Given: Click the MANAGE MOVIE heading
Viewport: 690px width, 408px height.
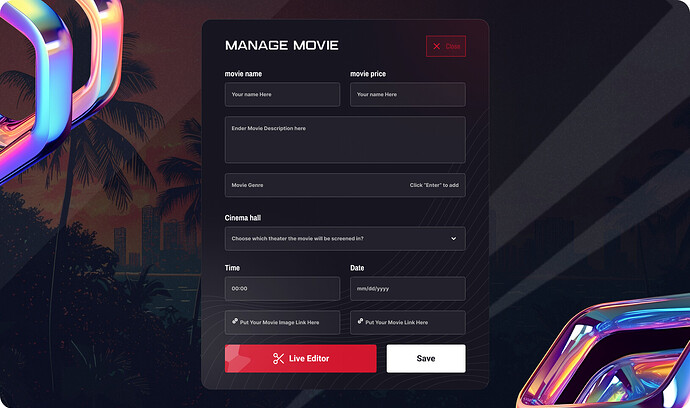Looking at the screenshot, I should click(282, 45).
